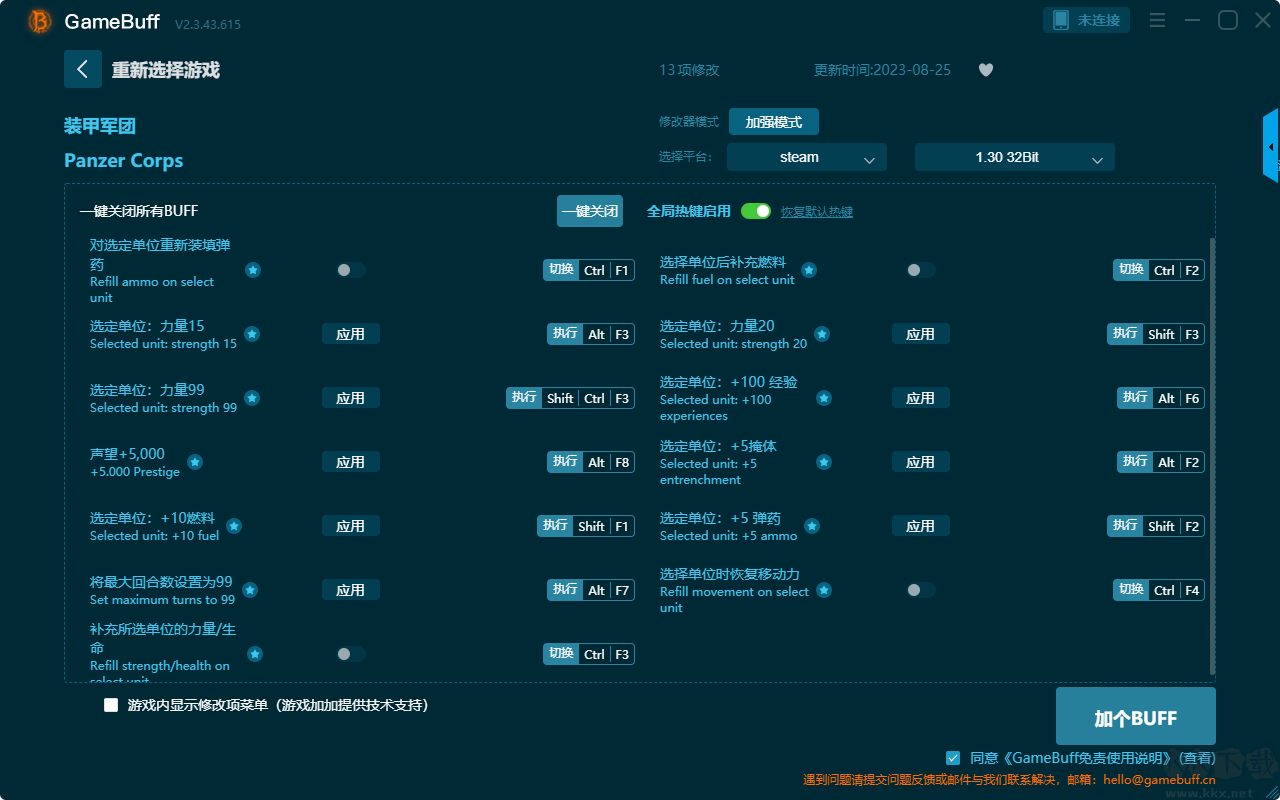Check show trainer menu in game

click(x=111, y=705)
